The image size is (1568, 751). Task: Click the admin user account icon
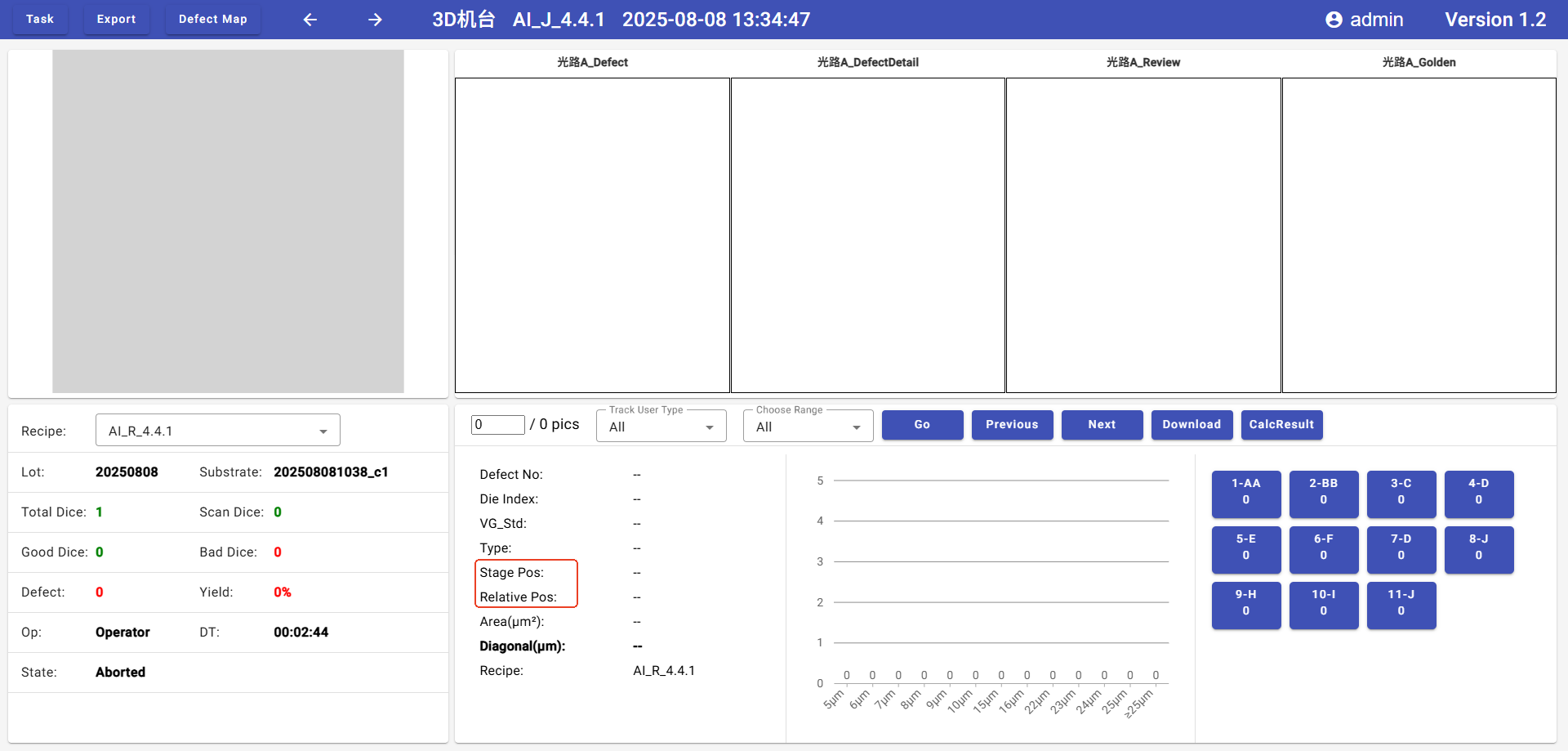click(1333, 20)
